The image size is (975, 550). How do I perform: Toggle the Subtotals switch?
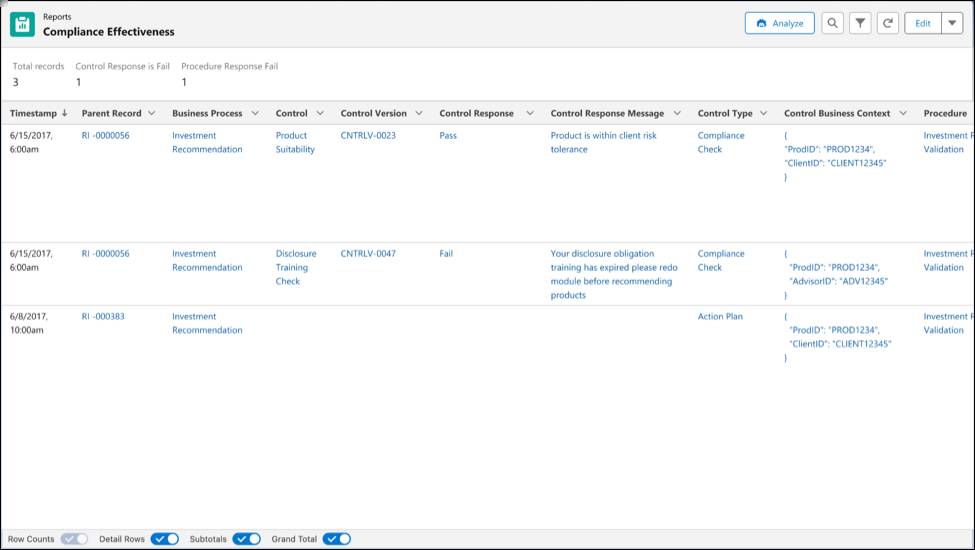[247, 539]
